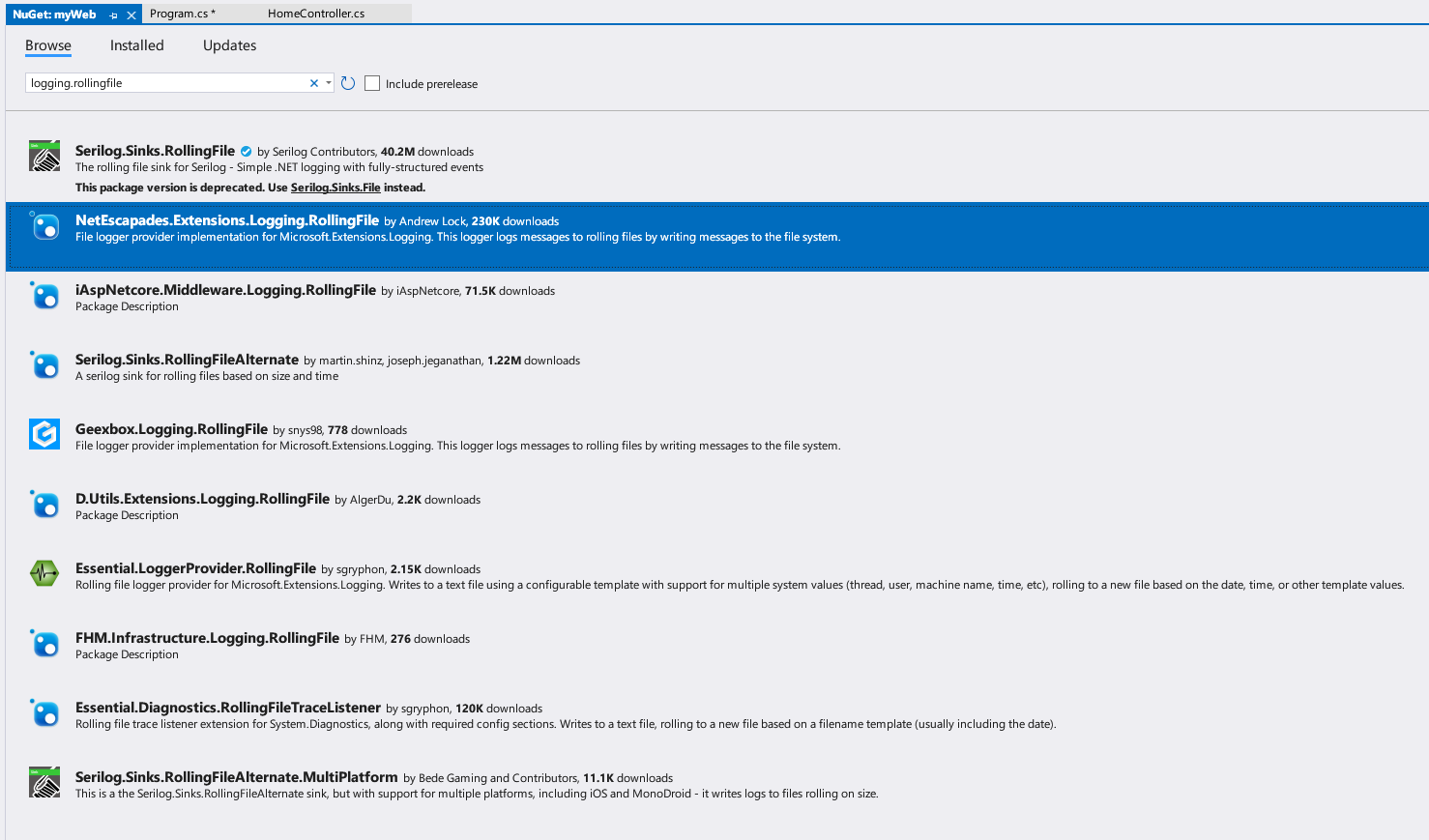This screenshot has width=1429, height=840.
Task: Click 'Rolling file trace listener extension' description
Action: tap(566, 724)
